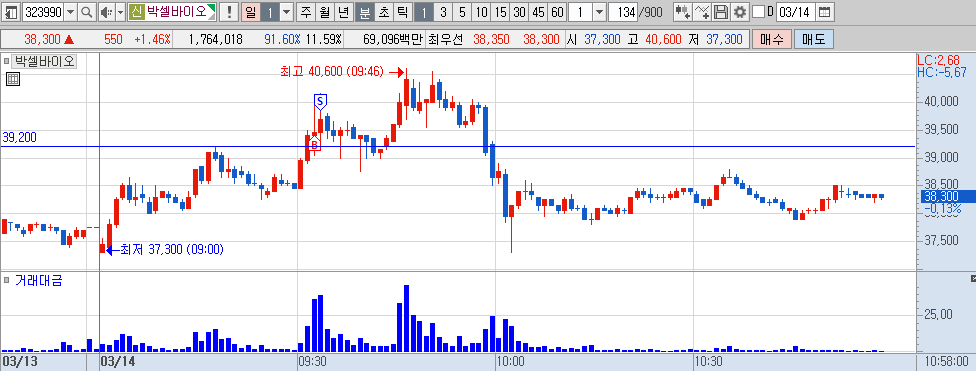976x371 pixels.
Task: Save chart with the floppy disk icon
Action: (721, 12)
